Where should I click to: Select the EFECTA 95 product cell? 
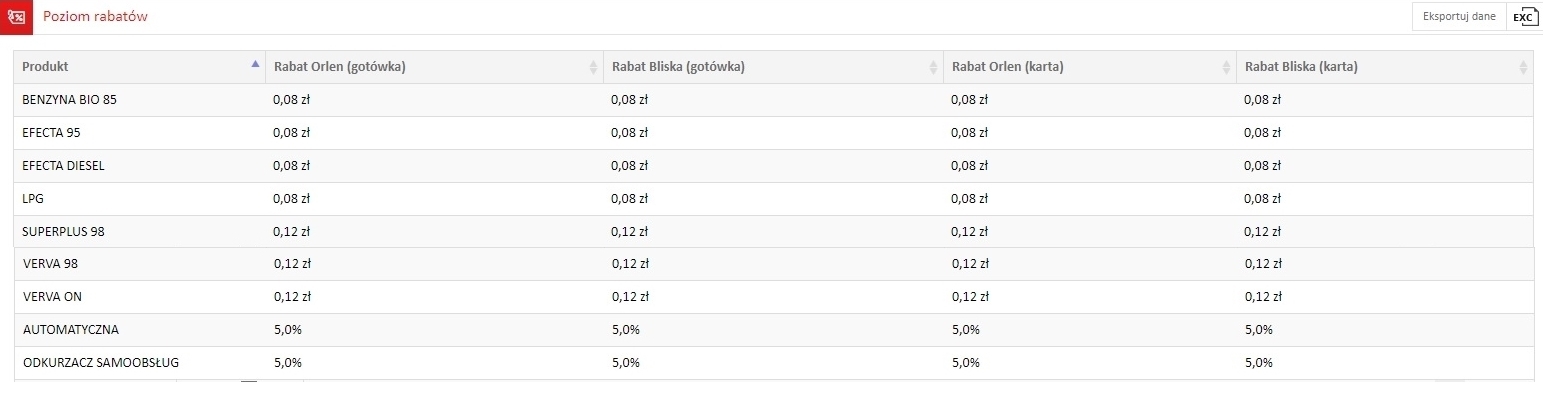(139, 133)
